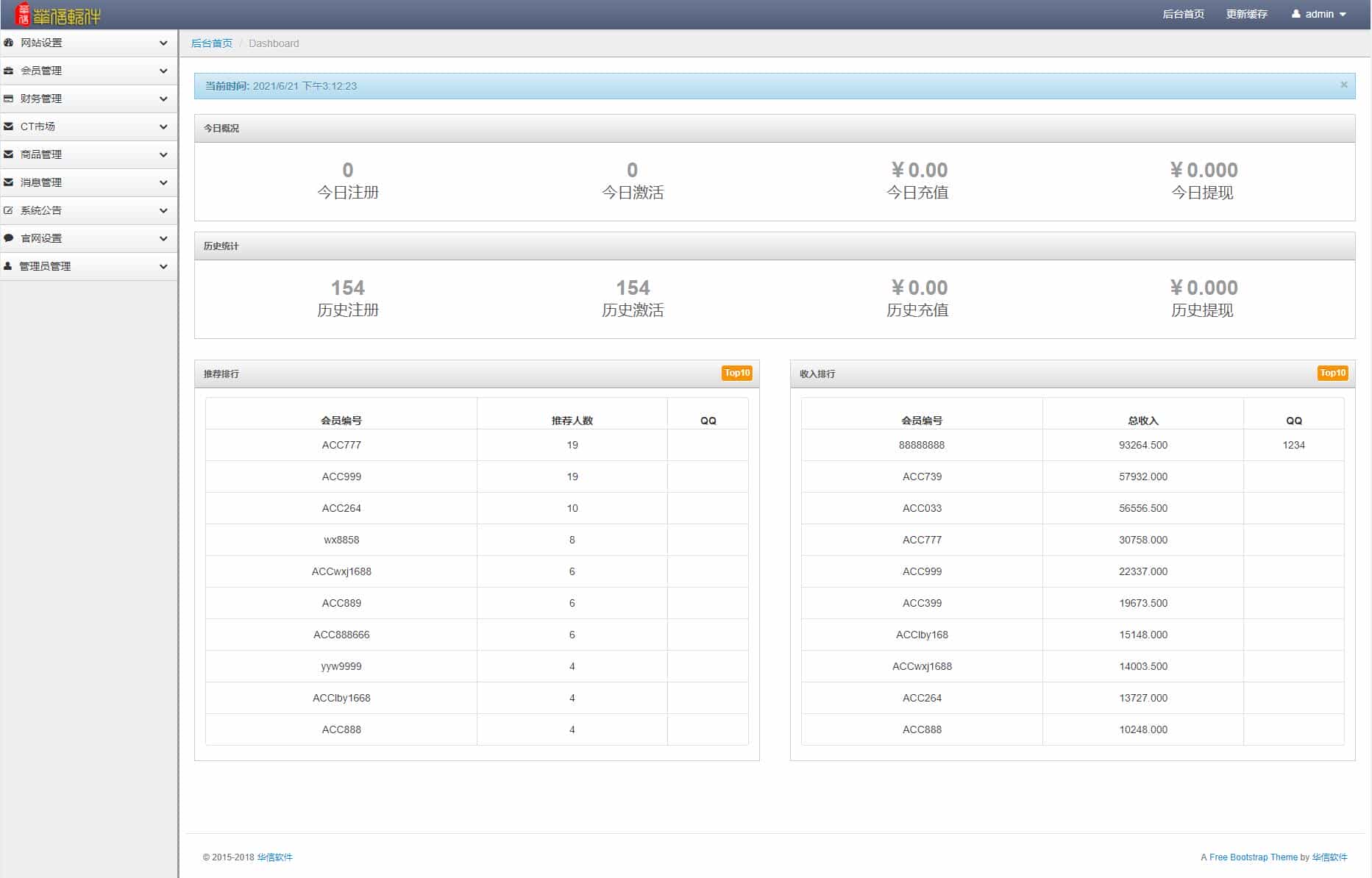Click the 后台首页 breadcrumb link

(x=211, y=43)
